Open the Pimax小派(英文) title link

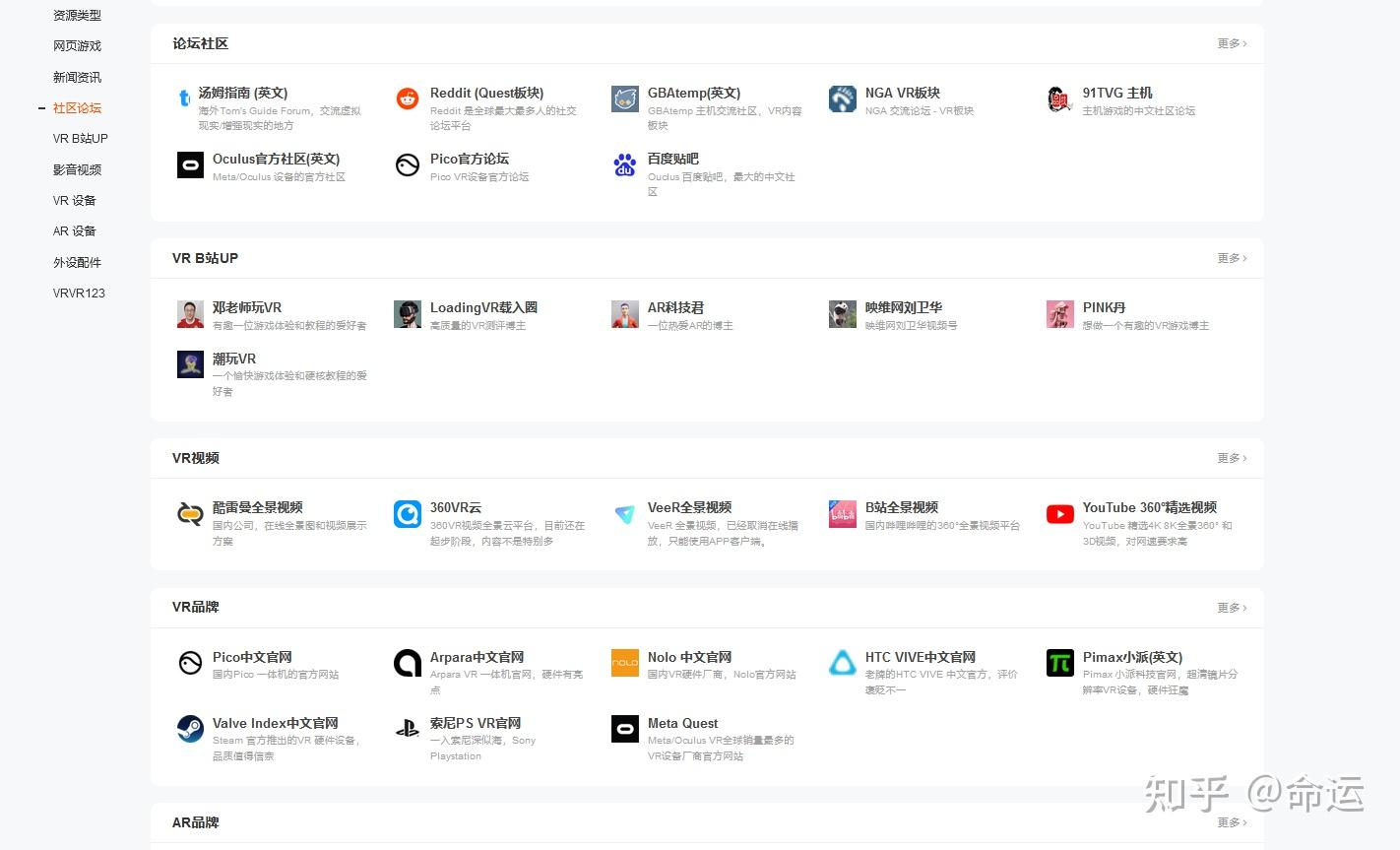pyautogui.click(x=1133, y=657)
